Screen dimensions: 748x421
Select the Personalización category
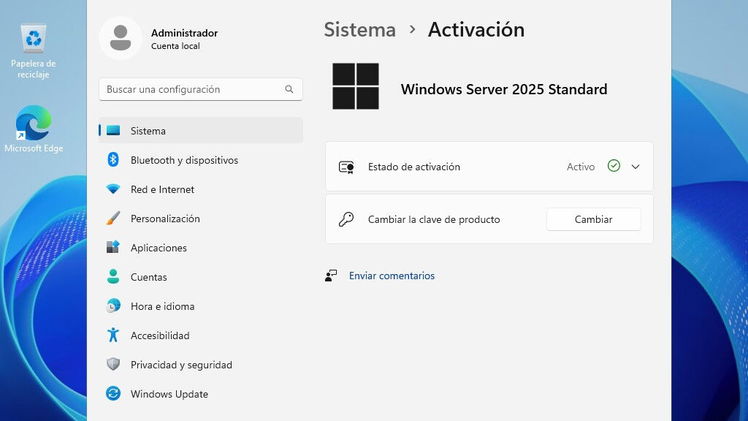[200, 218]
